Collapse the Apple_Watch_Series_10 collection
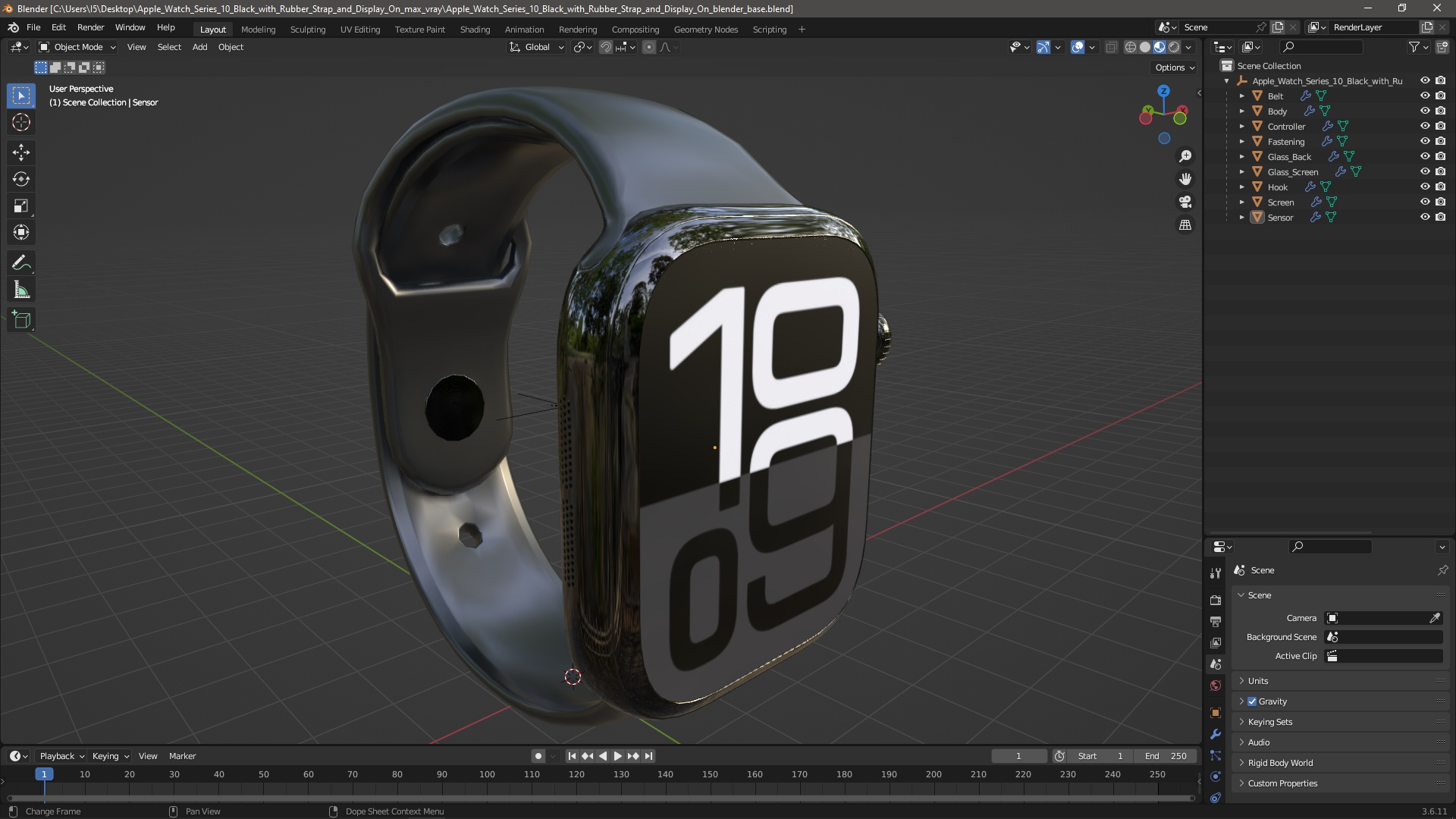The width and height of the screenshot is (1456, 819). [x=1226, y=81]
